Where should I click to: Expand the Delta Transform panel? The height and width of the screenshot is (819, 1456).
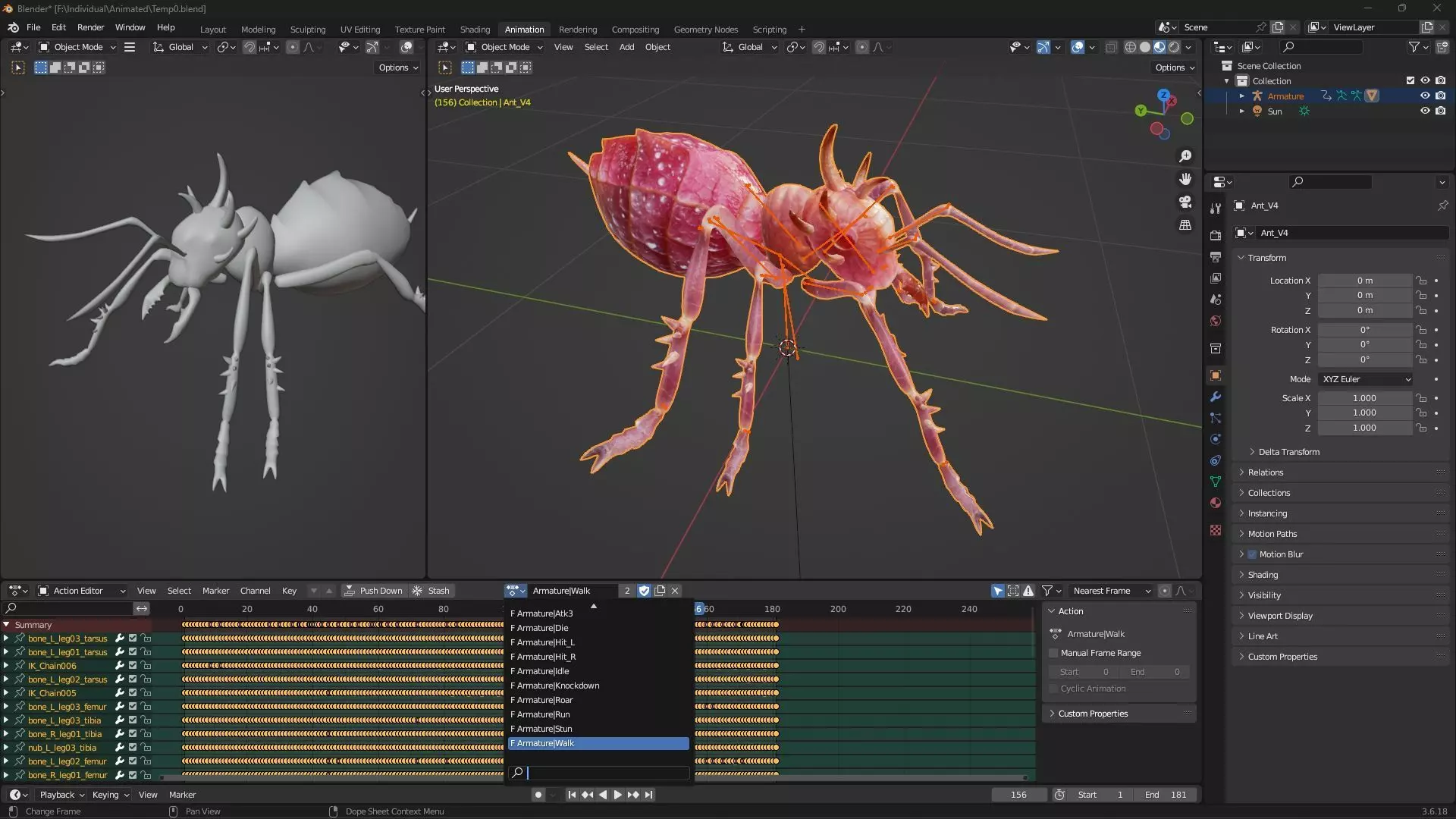(x=1287, y=452)
